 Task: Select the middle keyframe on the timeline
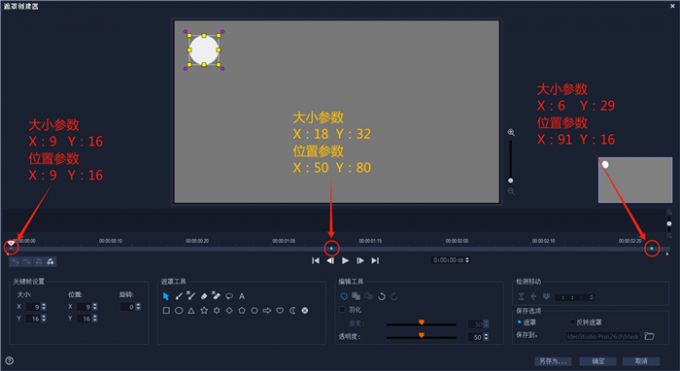[332, 248]
